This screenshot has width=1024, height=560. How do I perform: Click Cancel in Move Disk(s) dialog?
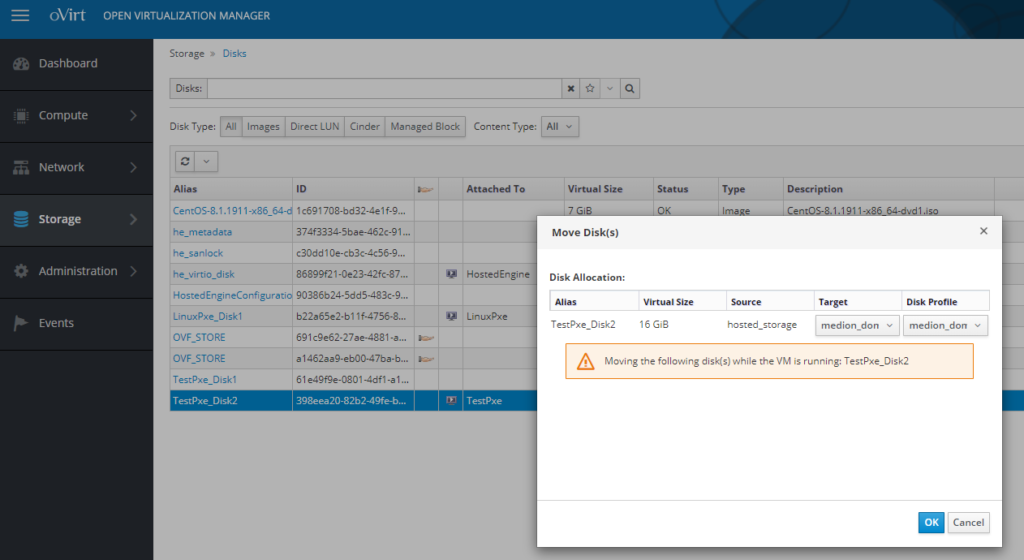pos(968,522)
